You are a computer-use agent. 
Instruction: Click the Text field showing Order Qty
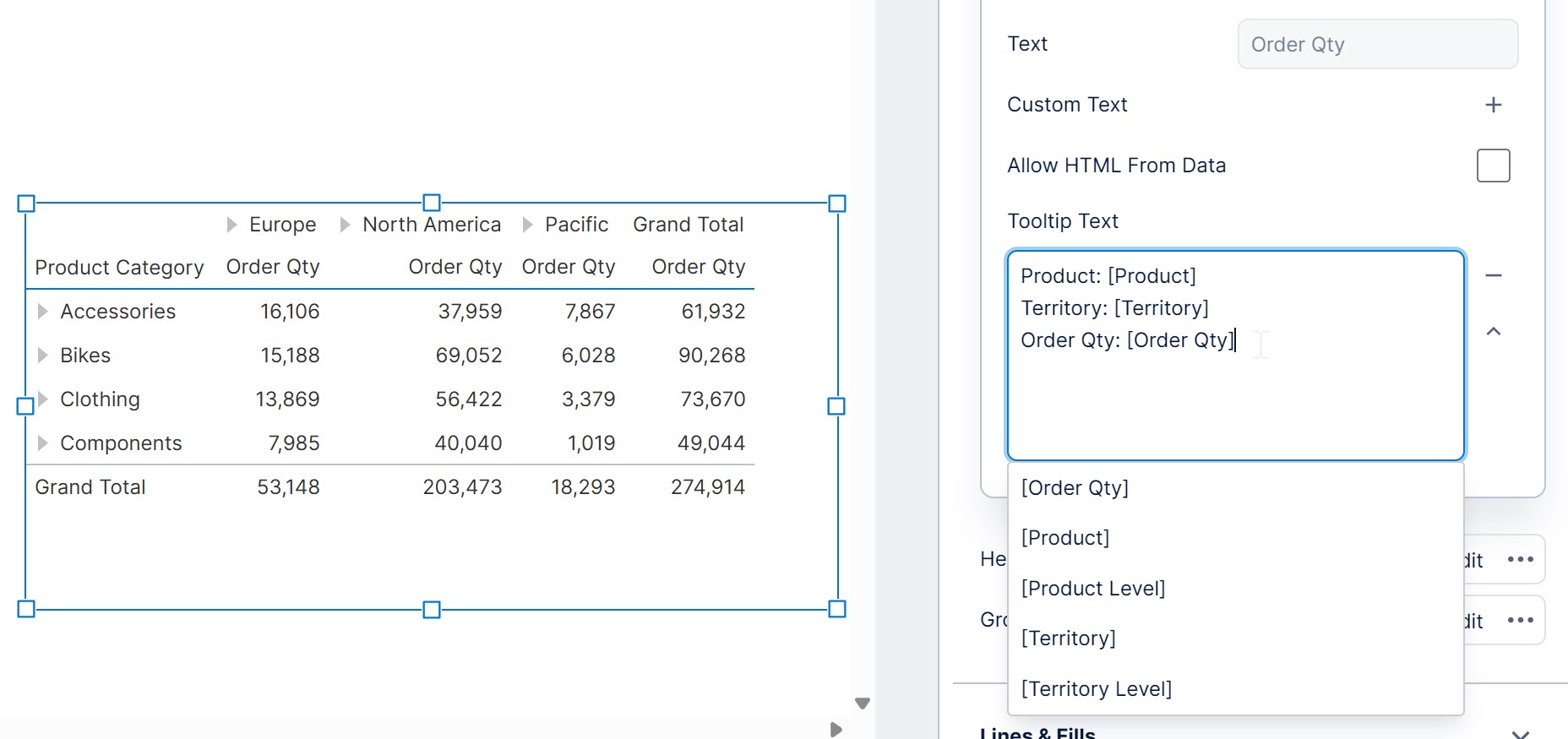pyautogui.click(x=1377, y=45)
